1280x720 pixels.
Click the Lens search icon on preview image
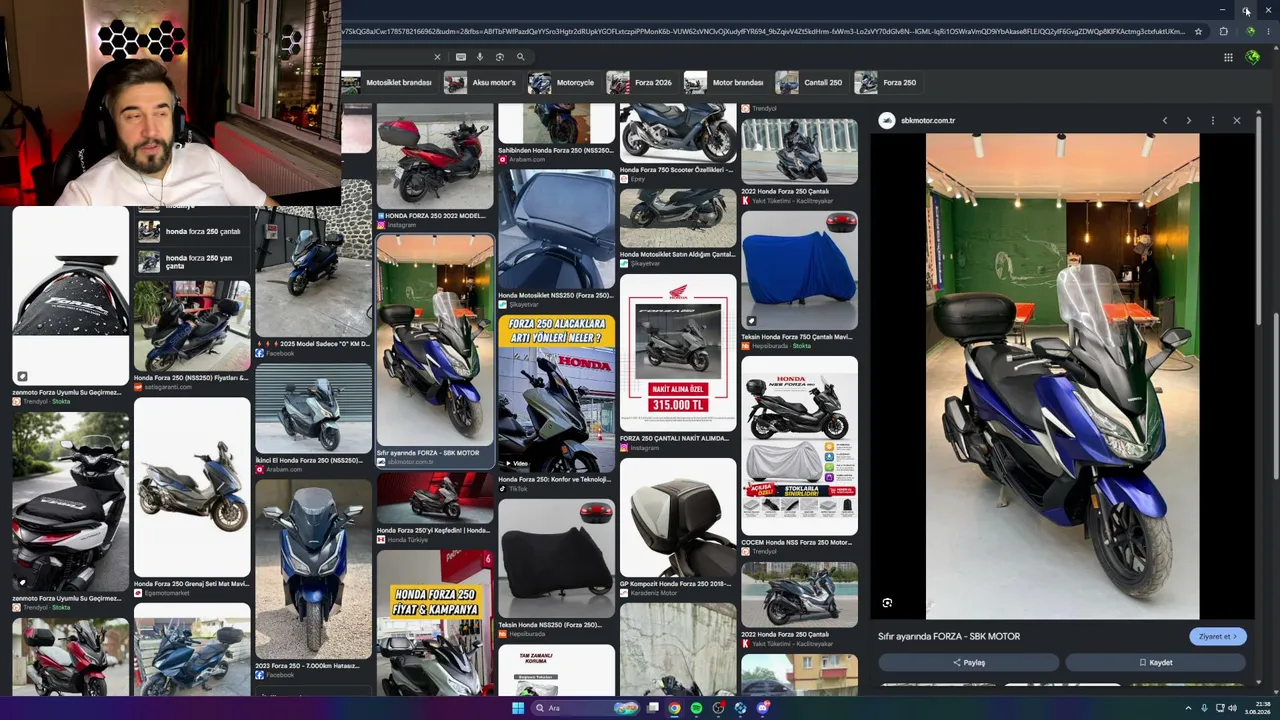tap(887, 603)
